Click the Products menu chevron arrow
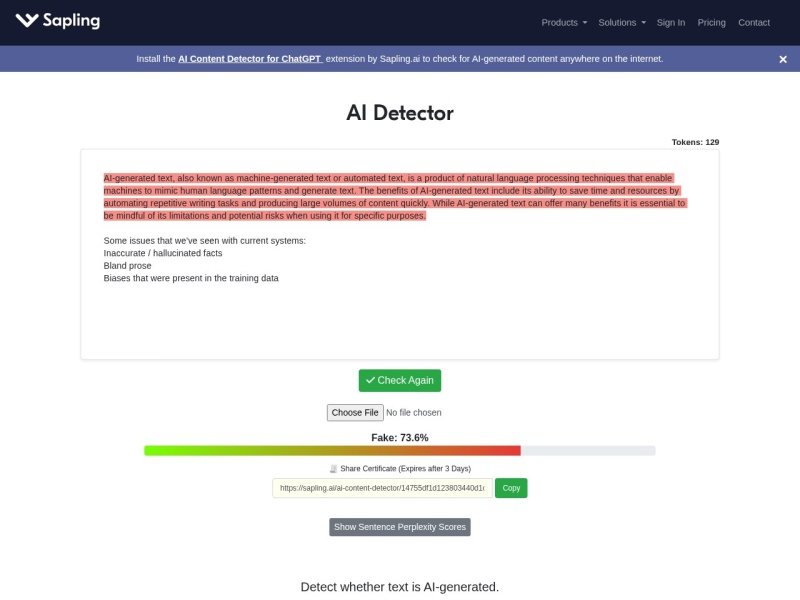The height and width of the screenshot is (600, 800). coord(584,22)
